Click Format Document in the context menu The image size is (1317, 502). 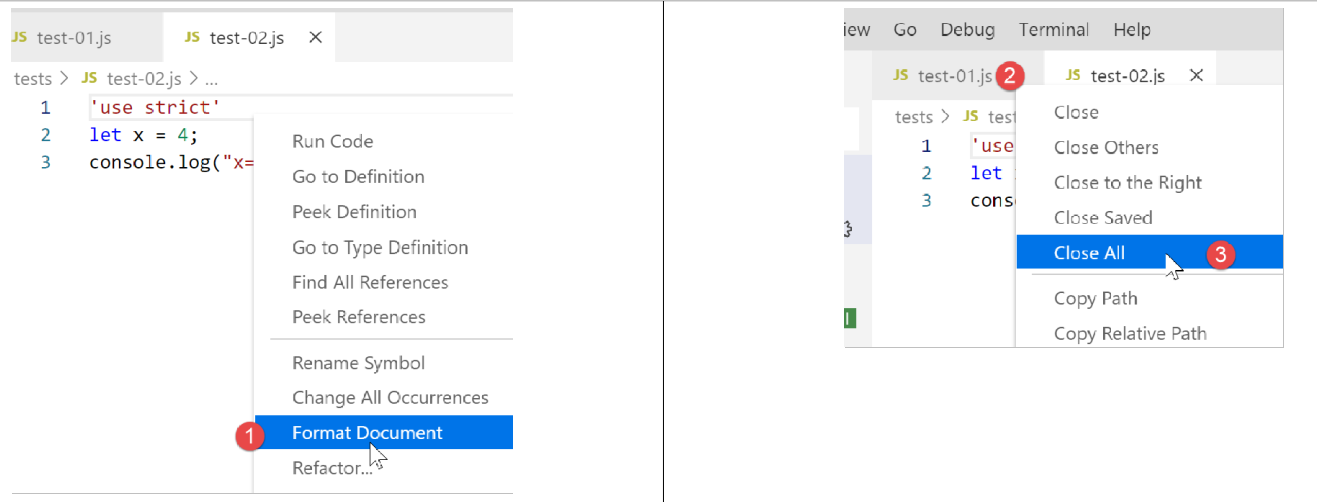(x=367, y=433)
